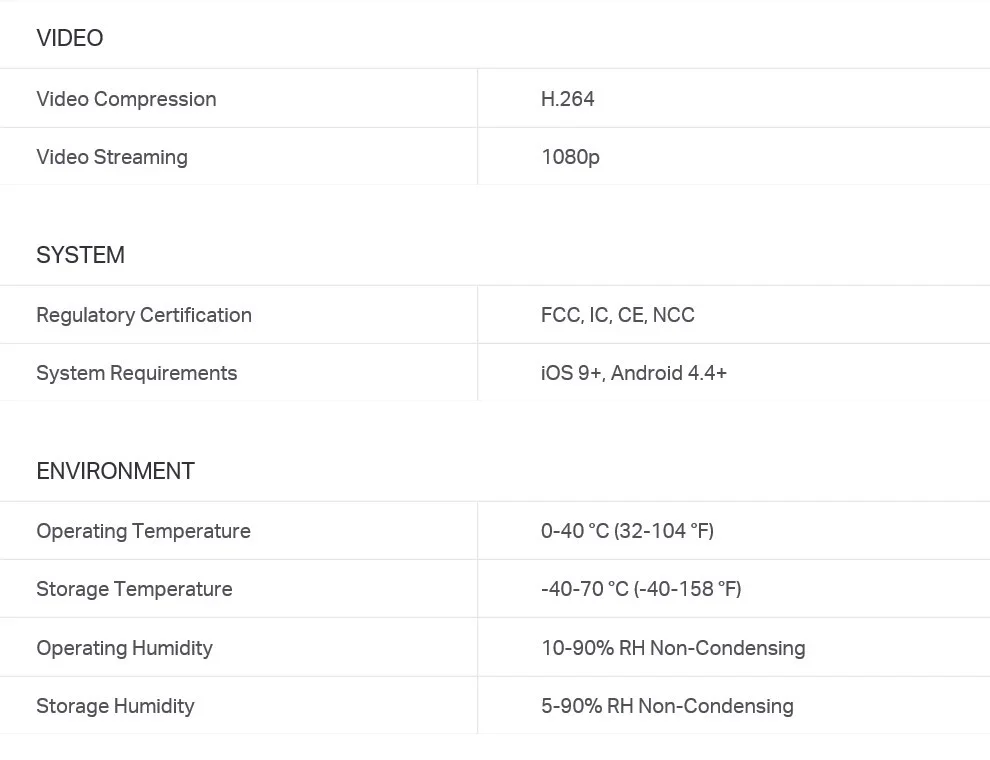Select the Video Compression label
Viewport: 990px width, 760px height.
tap(126, 99)
